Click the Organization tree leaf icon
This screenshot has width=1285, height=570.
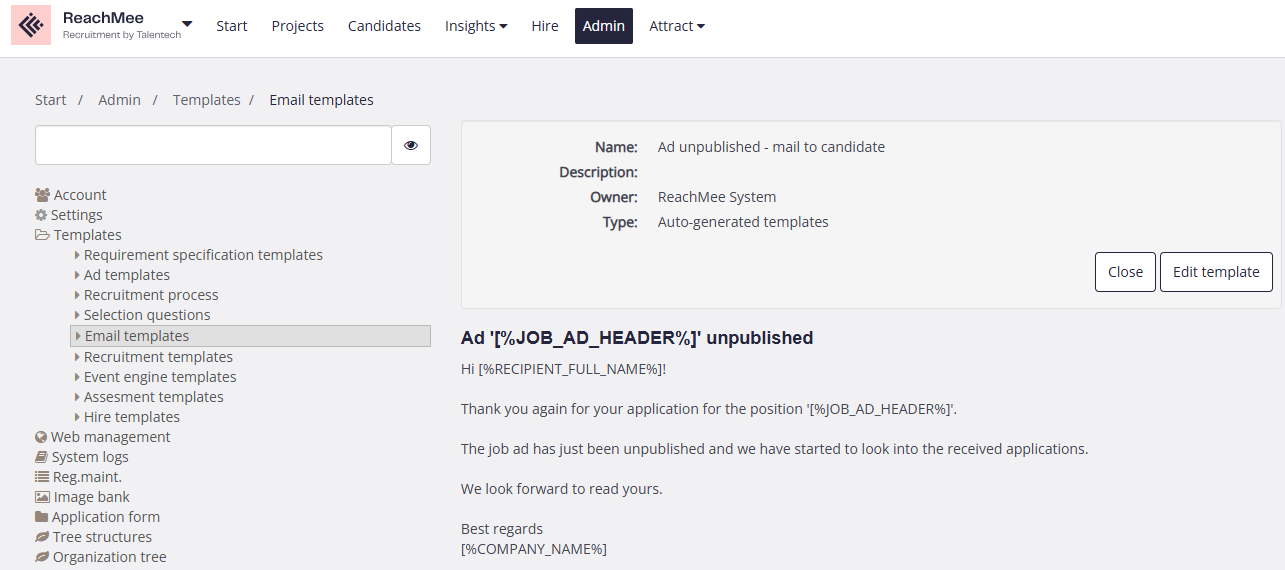coord(42,557)
